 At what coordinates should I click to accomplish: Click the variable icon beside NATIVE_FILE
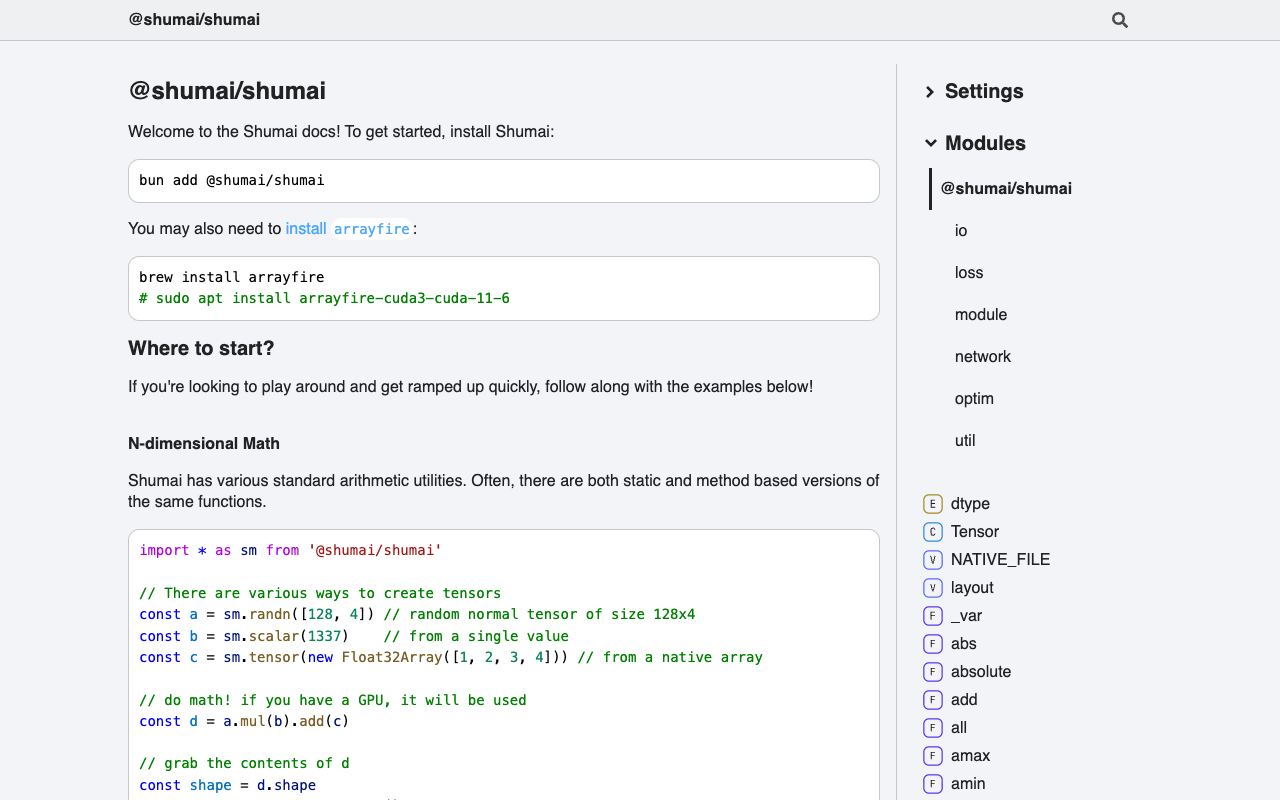[933, 560]
